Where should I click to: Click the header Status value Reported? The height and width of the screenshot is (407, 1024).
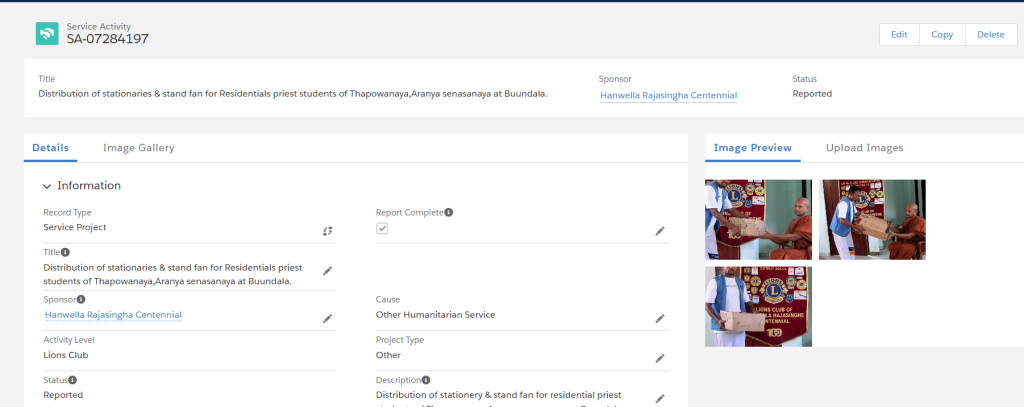tap(812, 93)
